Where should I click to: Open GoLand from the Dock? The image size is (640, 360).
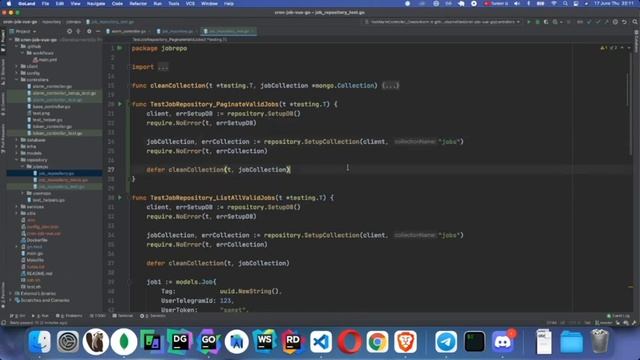point(208,341)
